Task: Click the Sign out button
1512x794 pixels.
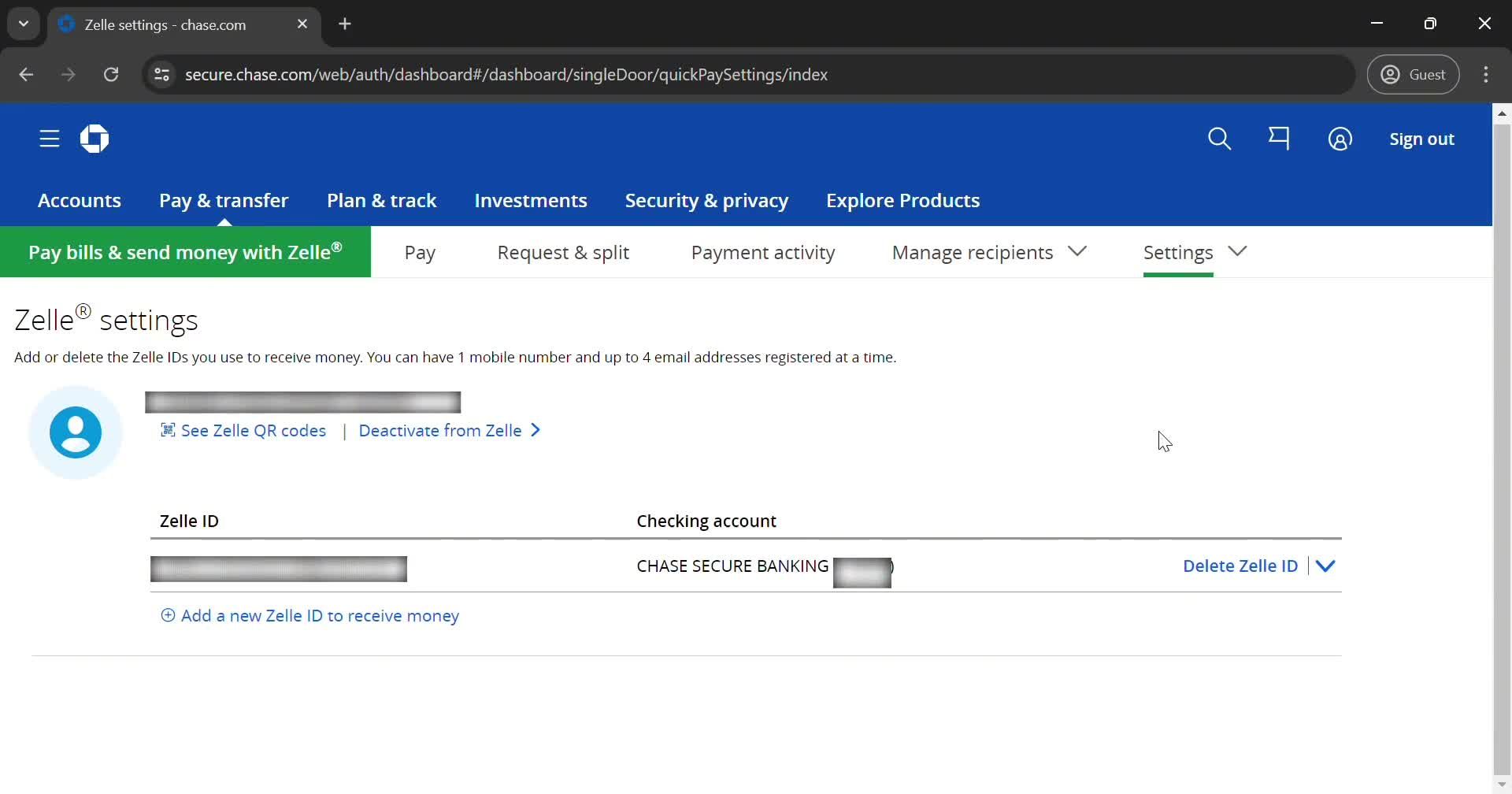Action: (x=1421, y=139)
